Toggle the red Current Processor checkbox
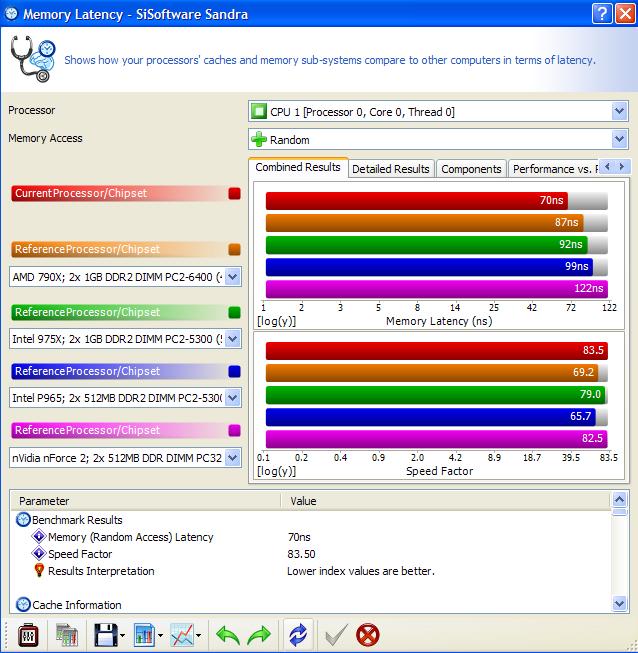Screen dimensions: 638x653 coord(234,193)
